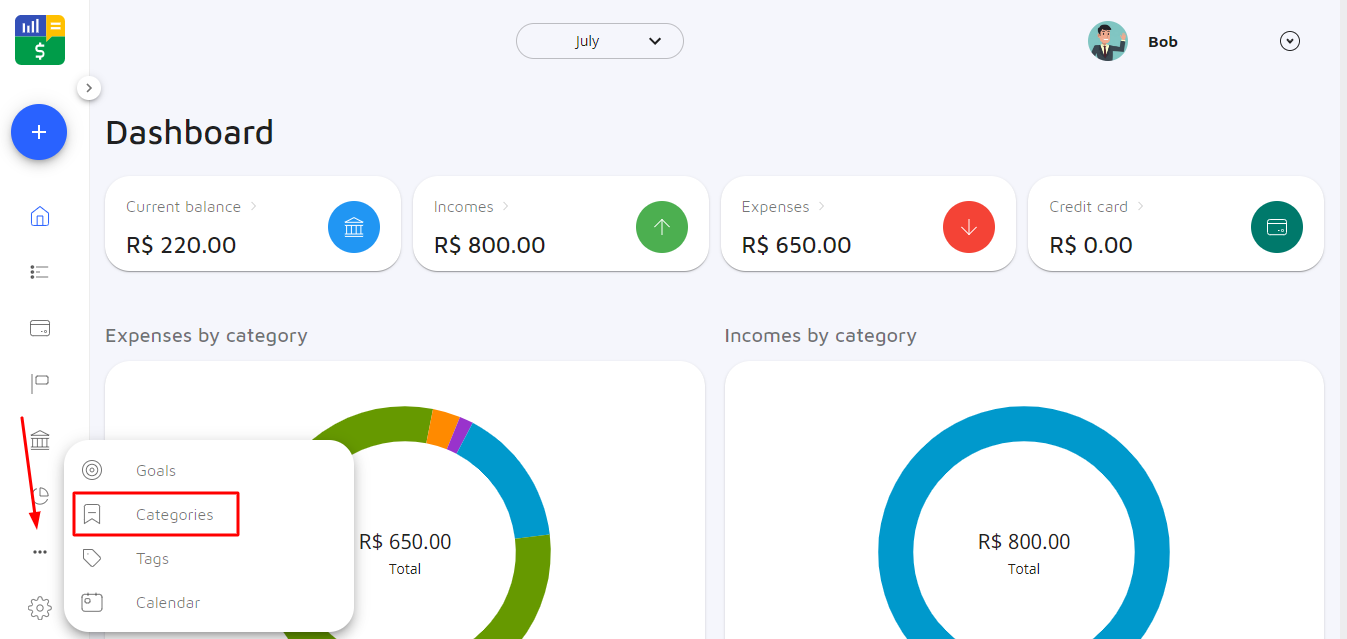Select Goals in the popup menu

[x=208, y=470]
